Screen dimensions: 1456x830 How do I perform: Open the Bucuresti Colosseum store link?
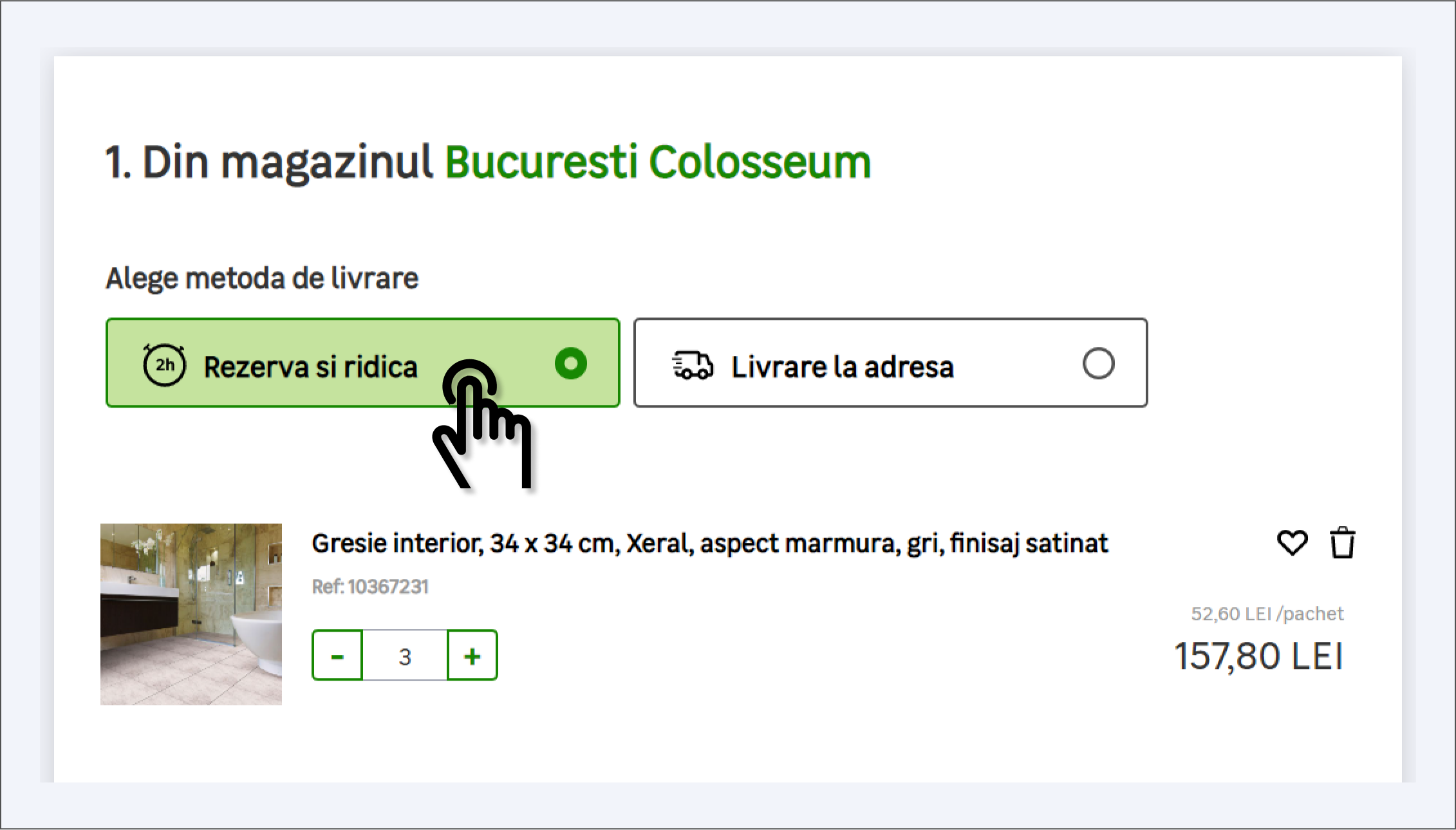657,162
